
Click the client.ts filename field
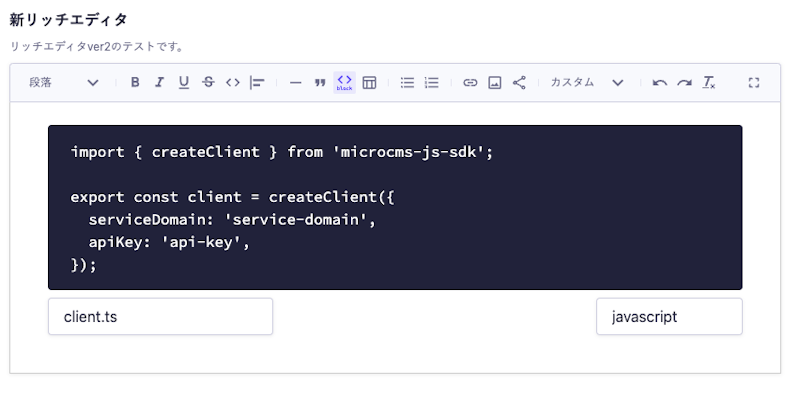tap(161, 316)
